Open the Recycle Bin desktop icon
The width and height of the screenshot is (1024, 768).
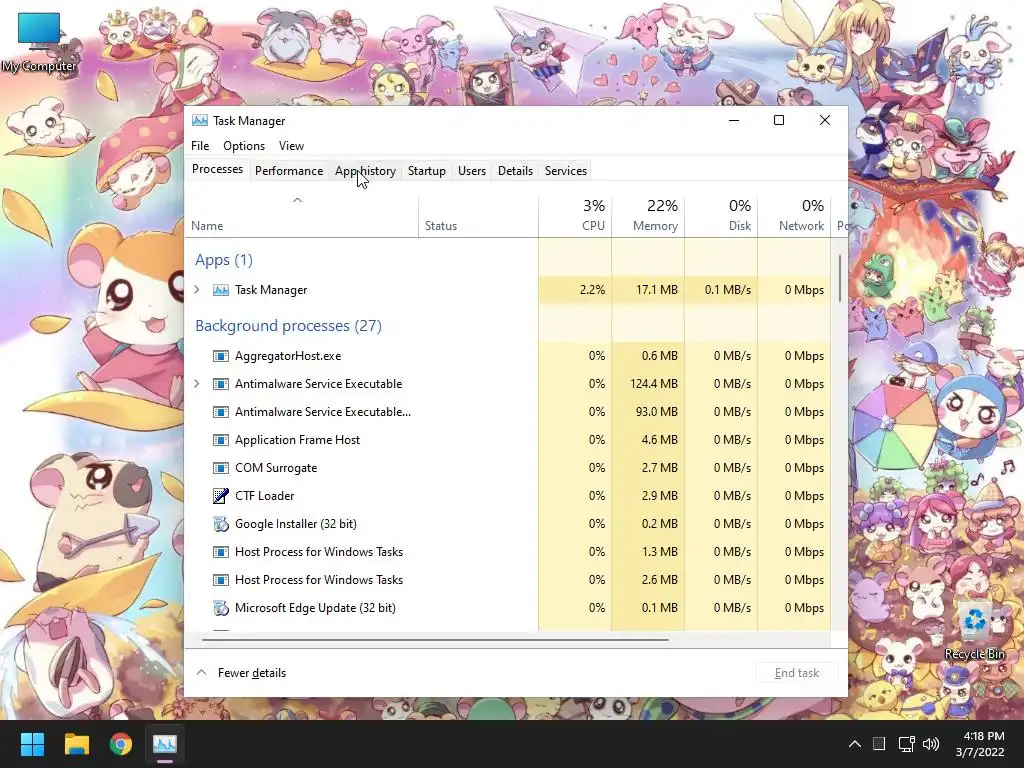coord(974,629)
